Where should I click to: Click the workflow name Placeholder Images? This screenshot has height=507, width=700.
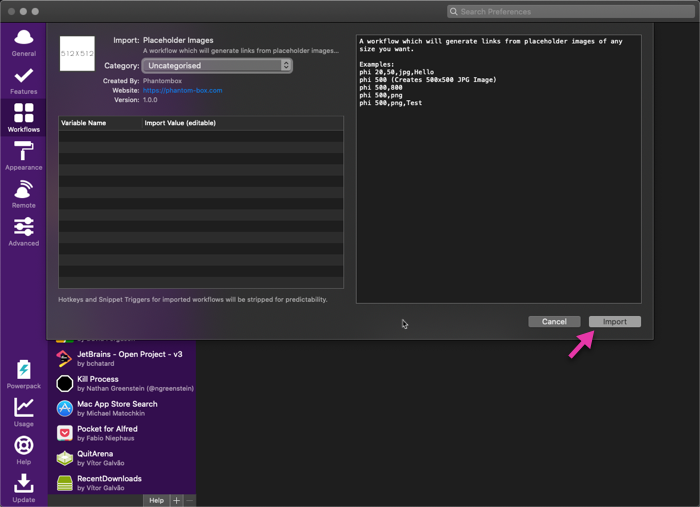tap(178, 40)
